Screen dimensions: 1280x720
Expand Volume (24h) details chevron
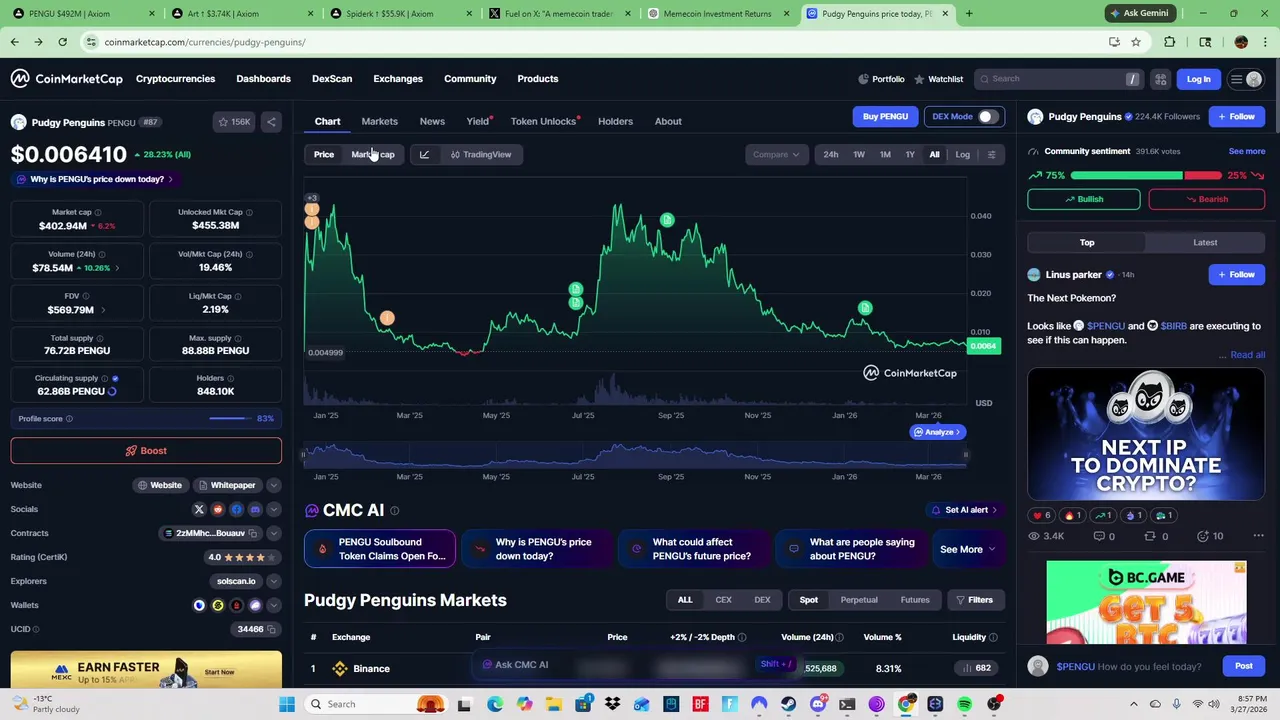coord(117,268)
